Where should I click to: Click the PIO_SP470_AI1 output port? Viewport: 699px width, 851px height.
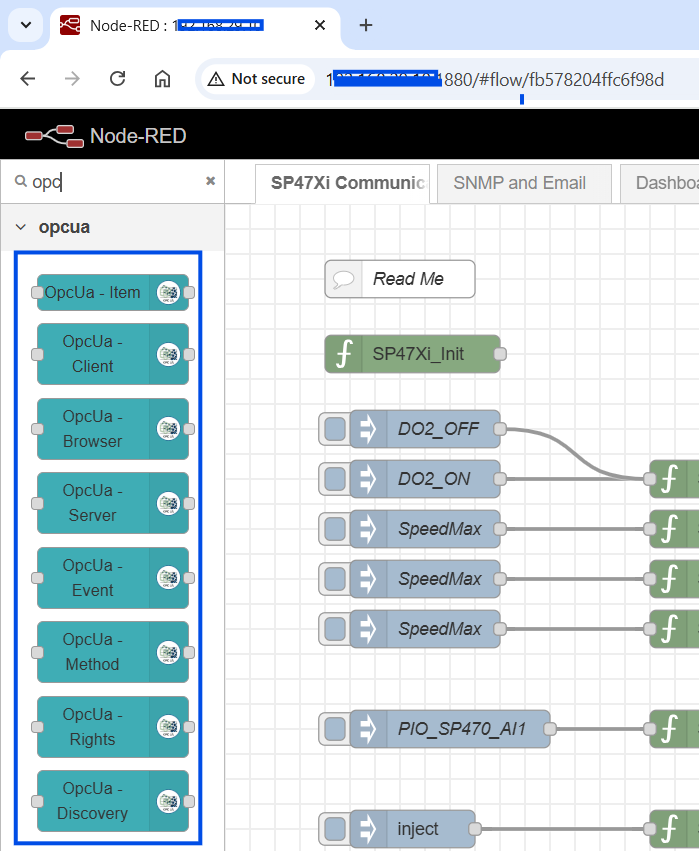point(550,729)
